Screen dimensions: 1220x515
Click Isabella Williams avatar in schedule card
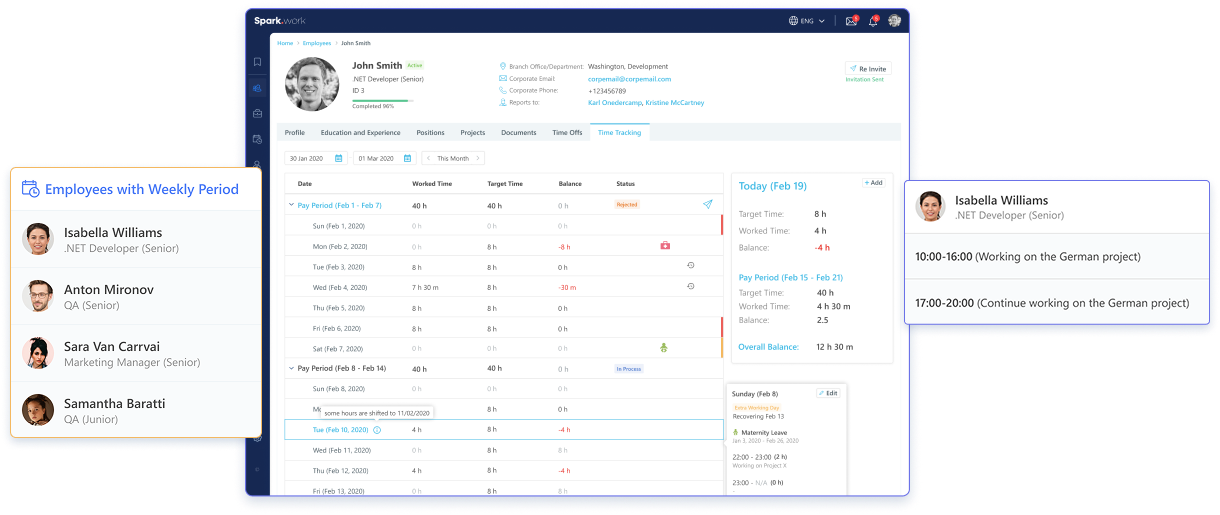(931, 206)
